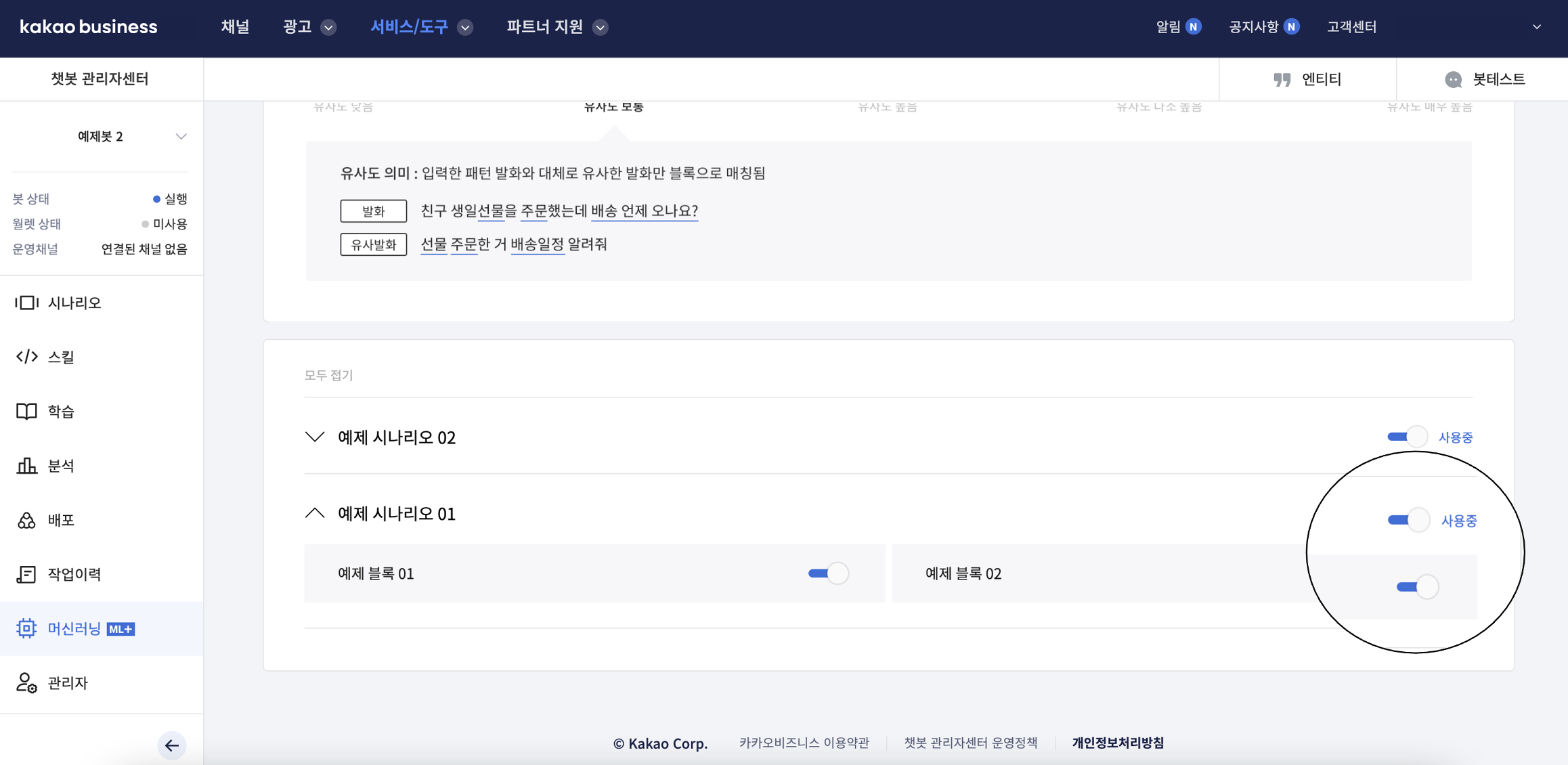
Task: Open the 학습 book icon
Action: (26, 412)
